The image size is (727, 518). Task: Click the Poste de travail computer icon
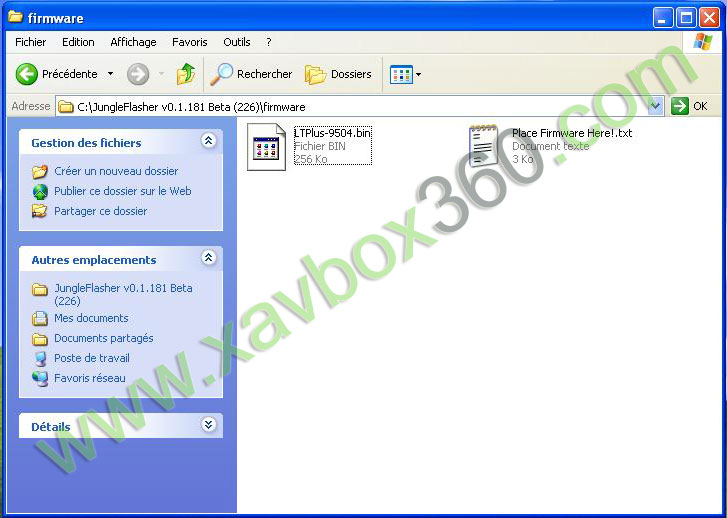pos(40,358)
